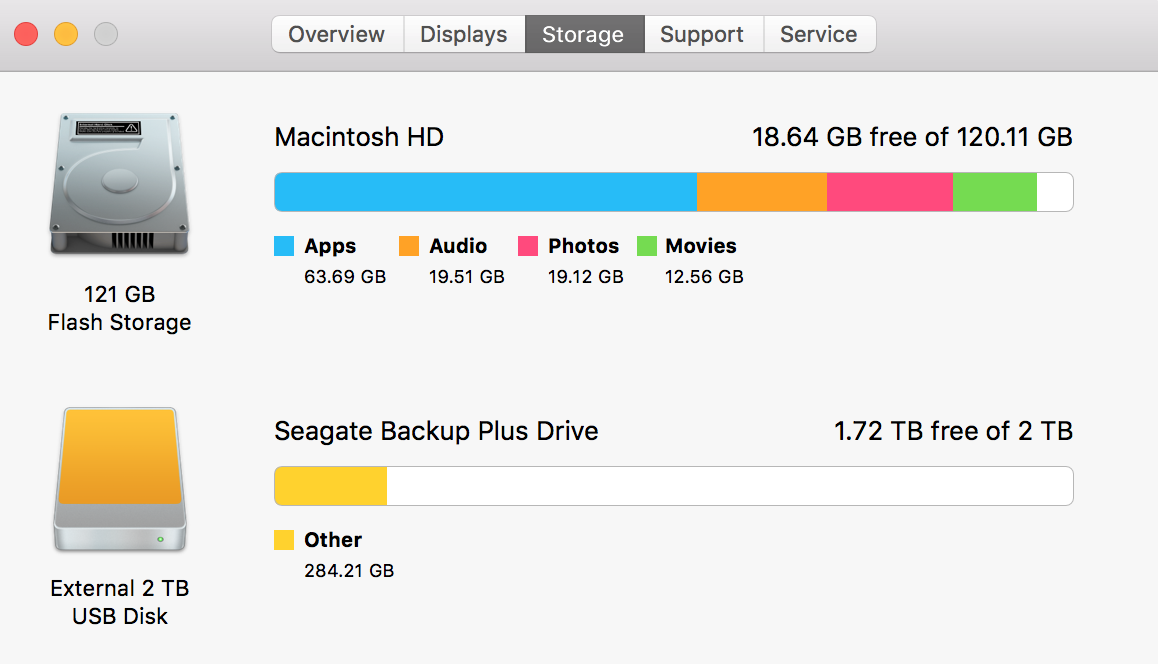Viewport: 1158px width, 664px height.
Task: Click the yellow minimize window button
Action: [66, 34]
